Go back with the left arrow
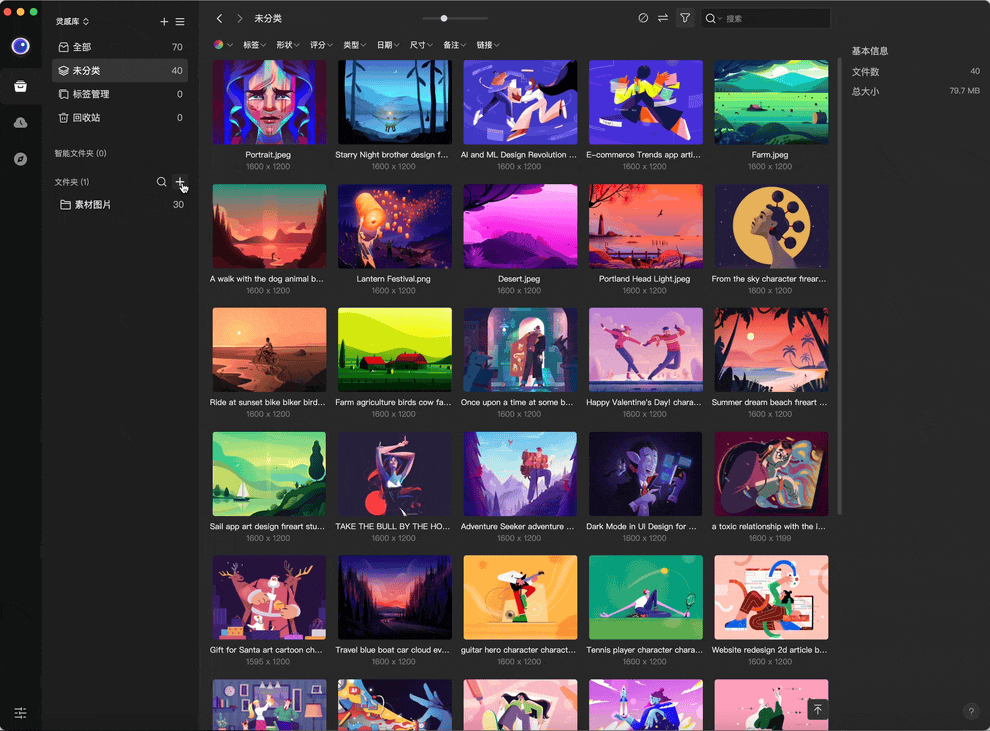Image resolution: width=990 pixels, height=731 pixels. 219,18
